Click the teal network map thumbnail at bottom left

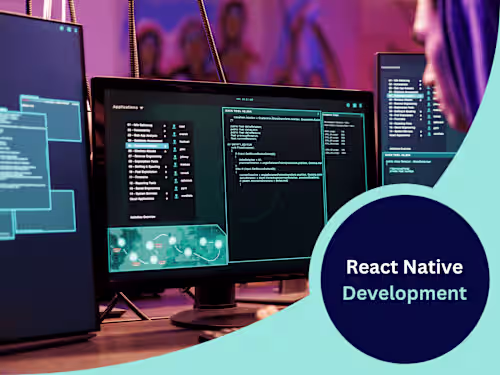[x=167, y=248]
